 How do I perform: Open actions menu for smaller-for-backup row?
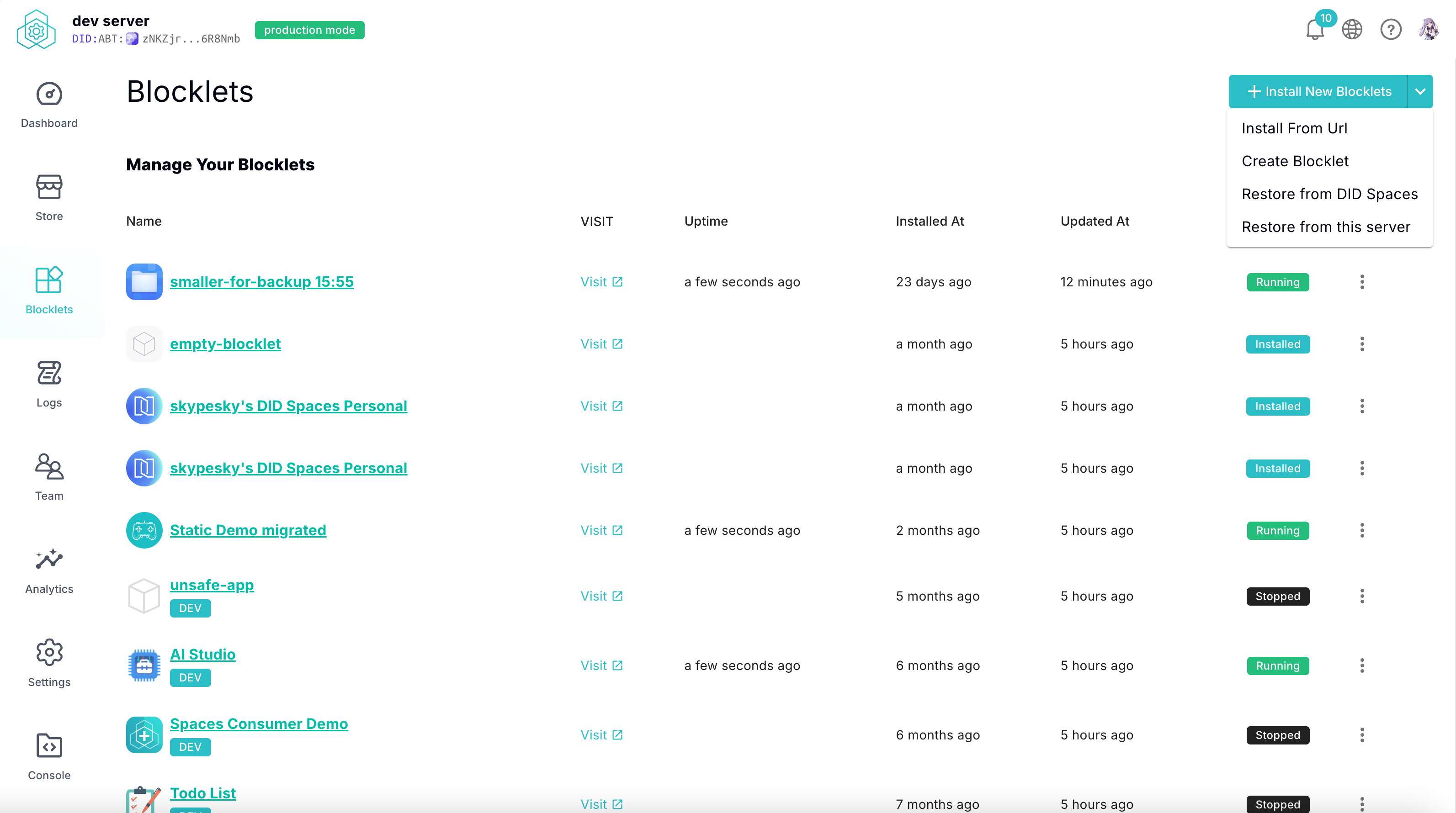click(x=1361, y=282)
